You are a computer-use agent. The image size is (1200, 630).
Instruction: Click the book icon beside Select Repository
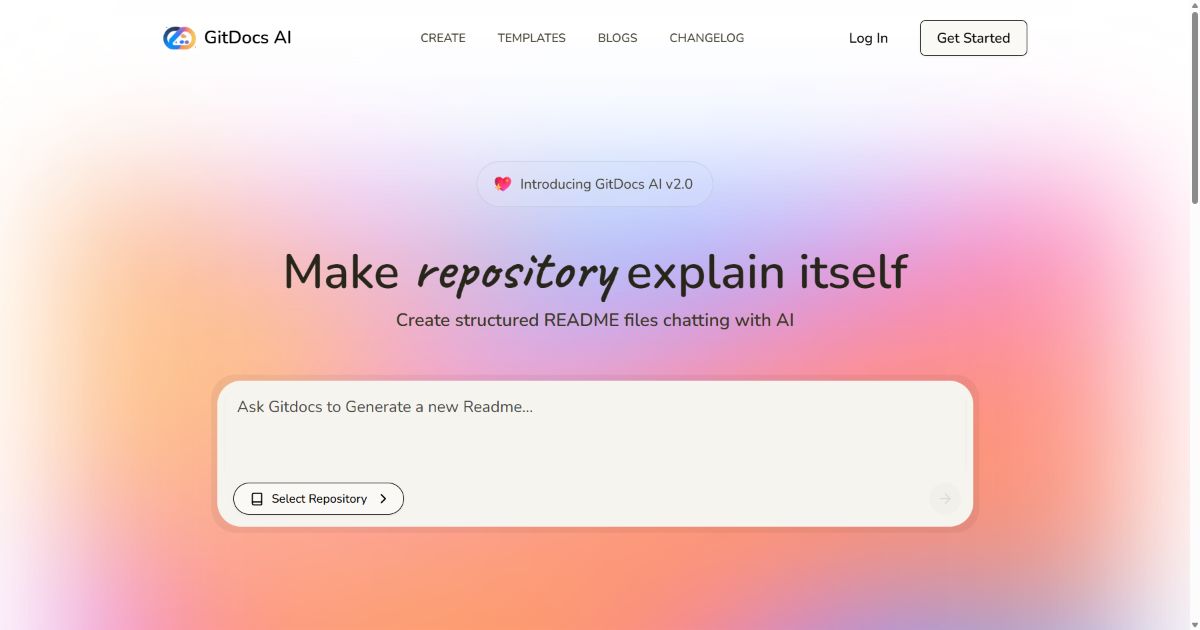pyautogui.click(x=257, y=499)
